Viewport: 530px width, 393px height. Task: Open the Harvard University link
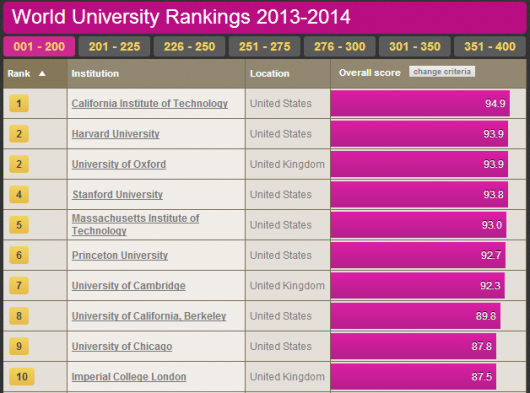[116, 134]
